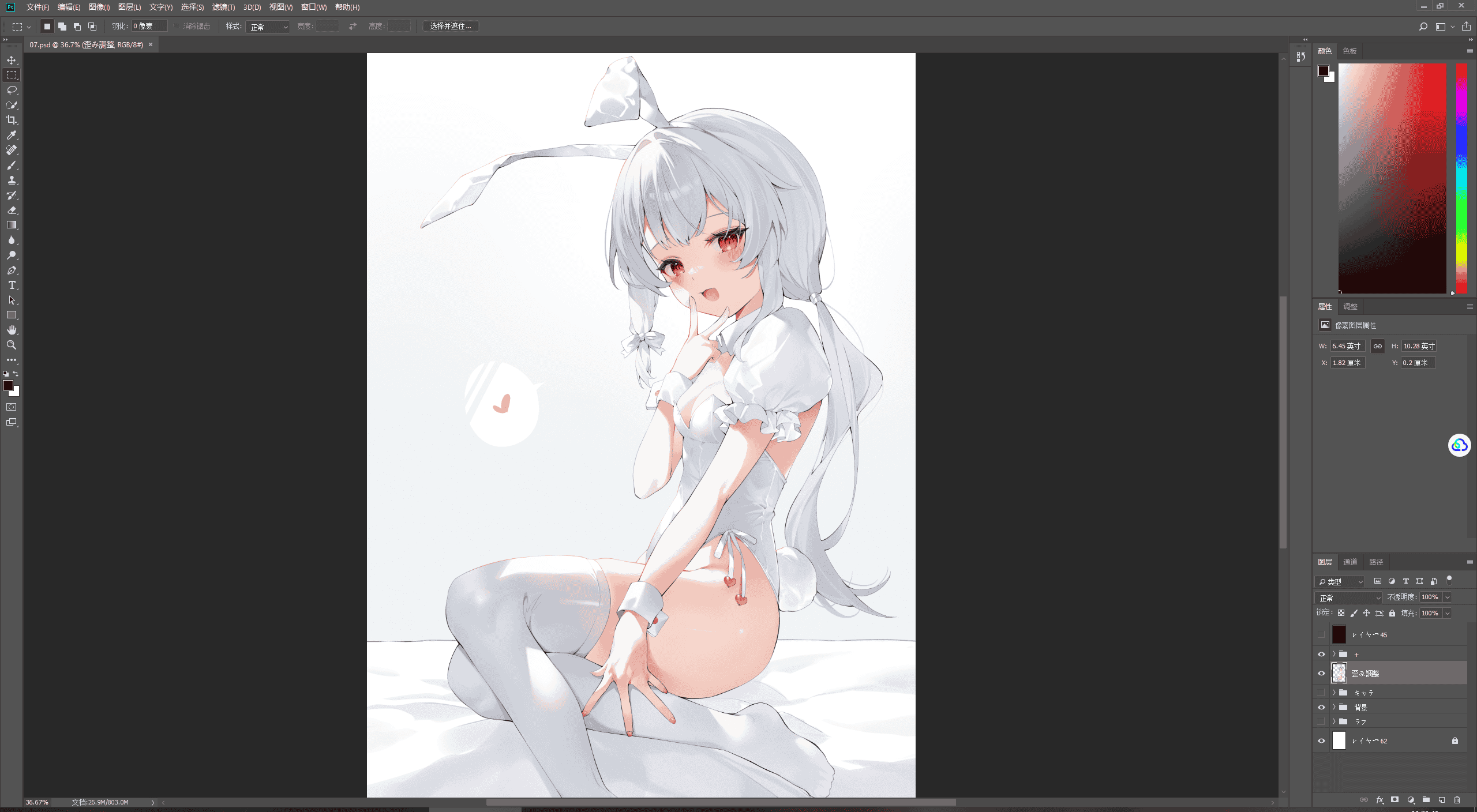This screenshot has height=812, width=1477.
Task: Select the Clone Stamp tool
Action: point(12,180)
